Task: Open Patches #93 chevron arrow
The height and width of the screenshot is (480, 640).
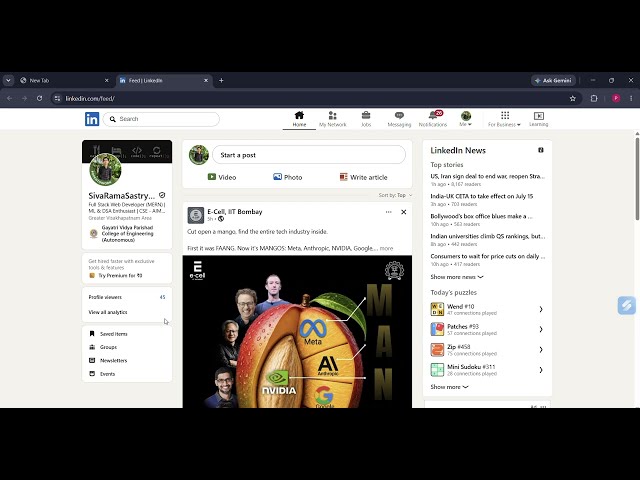Action: tap(541, 329)
